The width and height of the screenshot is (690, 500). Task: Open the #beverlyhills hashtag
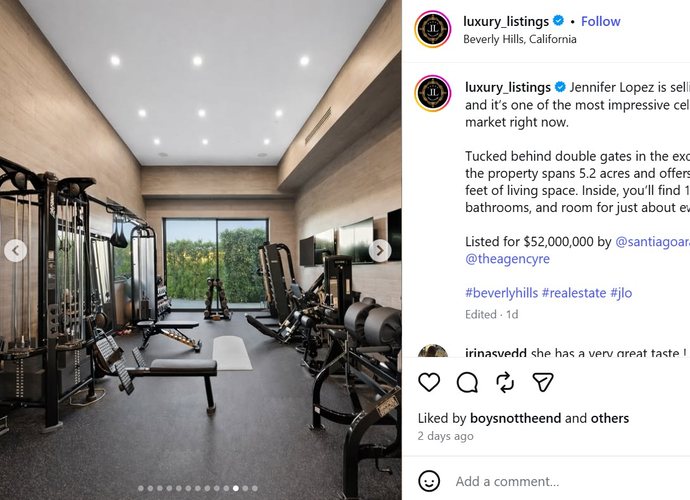click(502, 293)
